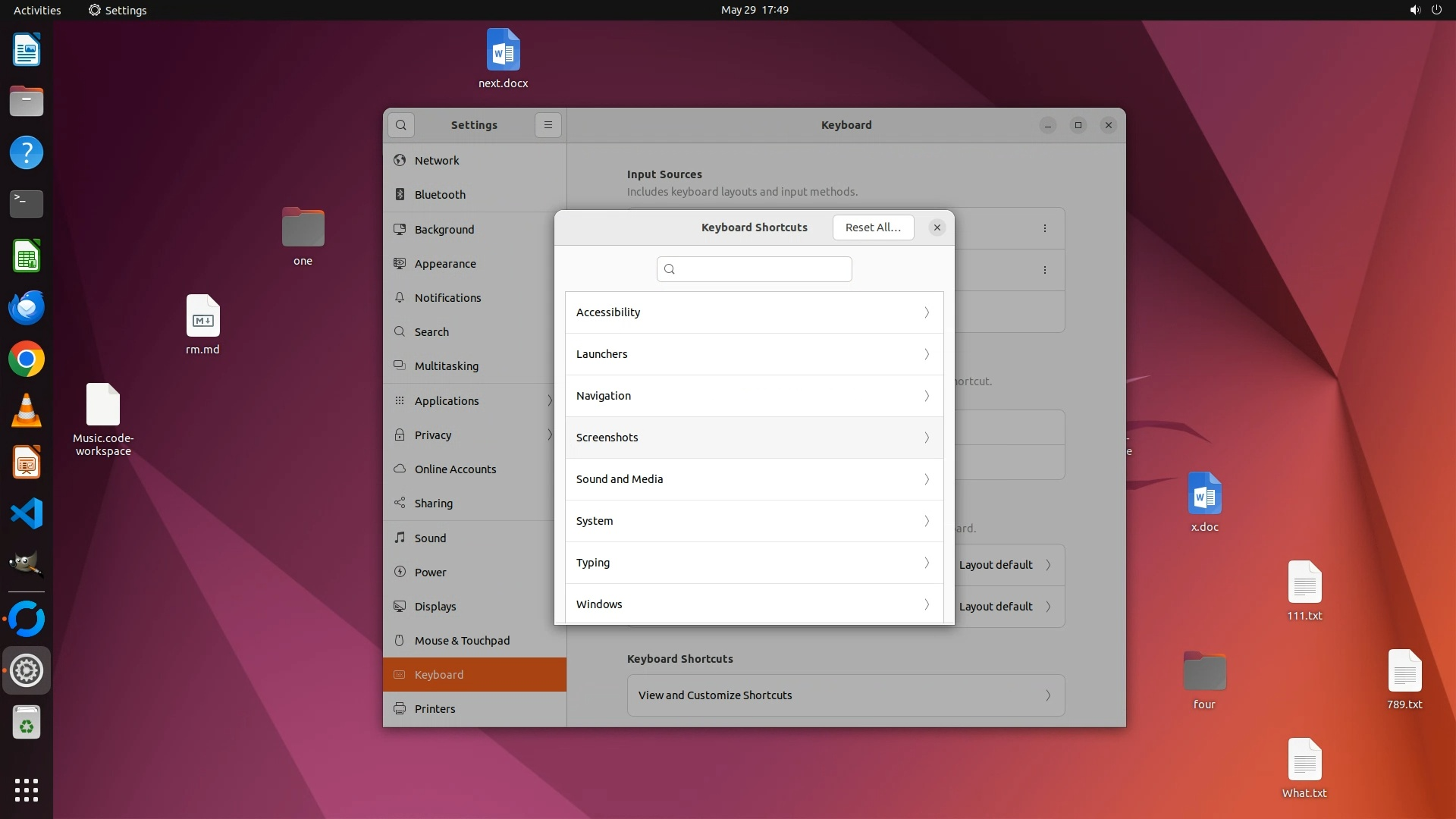Open Thunderbird mail from dock
The width and height of the screenshot is (1456, 819).
coord(27,308)
